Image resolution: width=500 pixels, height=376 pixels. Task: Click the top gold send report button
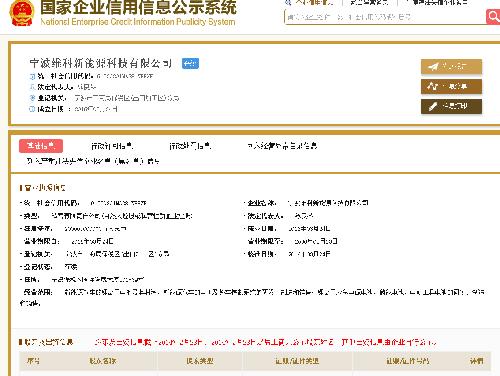pyautogui.click(x=451, y=67)
